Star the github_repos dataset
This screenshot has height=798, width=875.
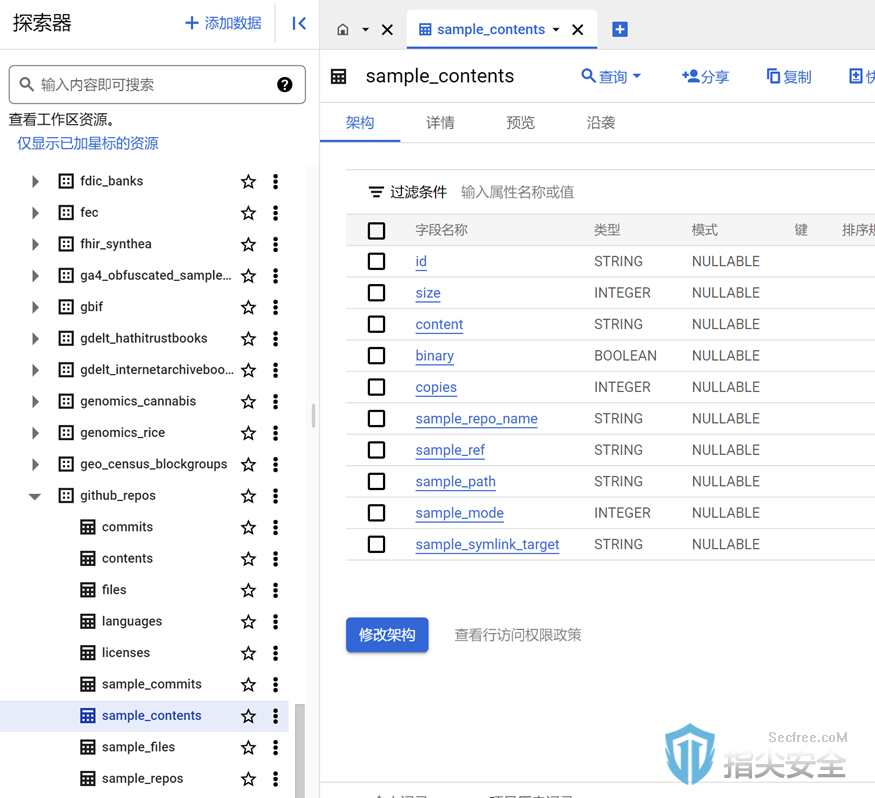click(248, 496)
